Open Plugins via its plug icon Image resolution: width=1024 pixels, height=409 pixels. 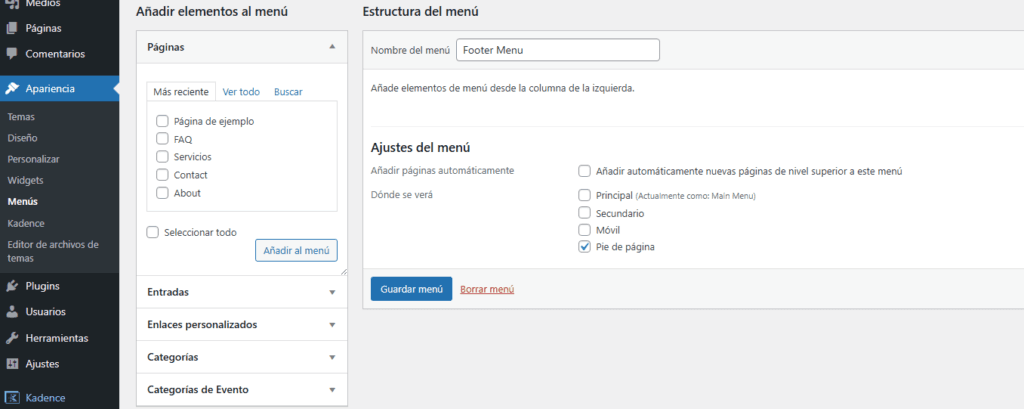point(12,286)
